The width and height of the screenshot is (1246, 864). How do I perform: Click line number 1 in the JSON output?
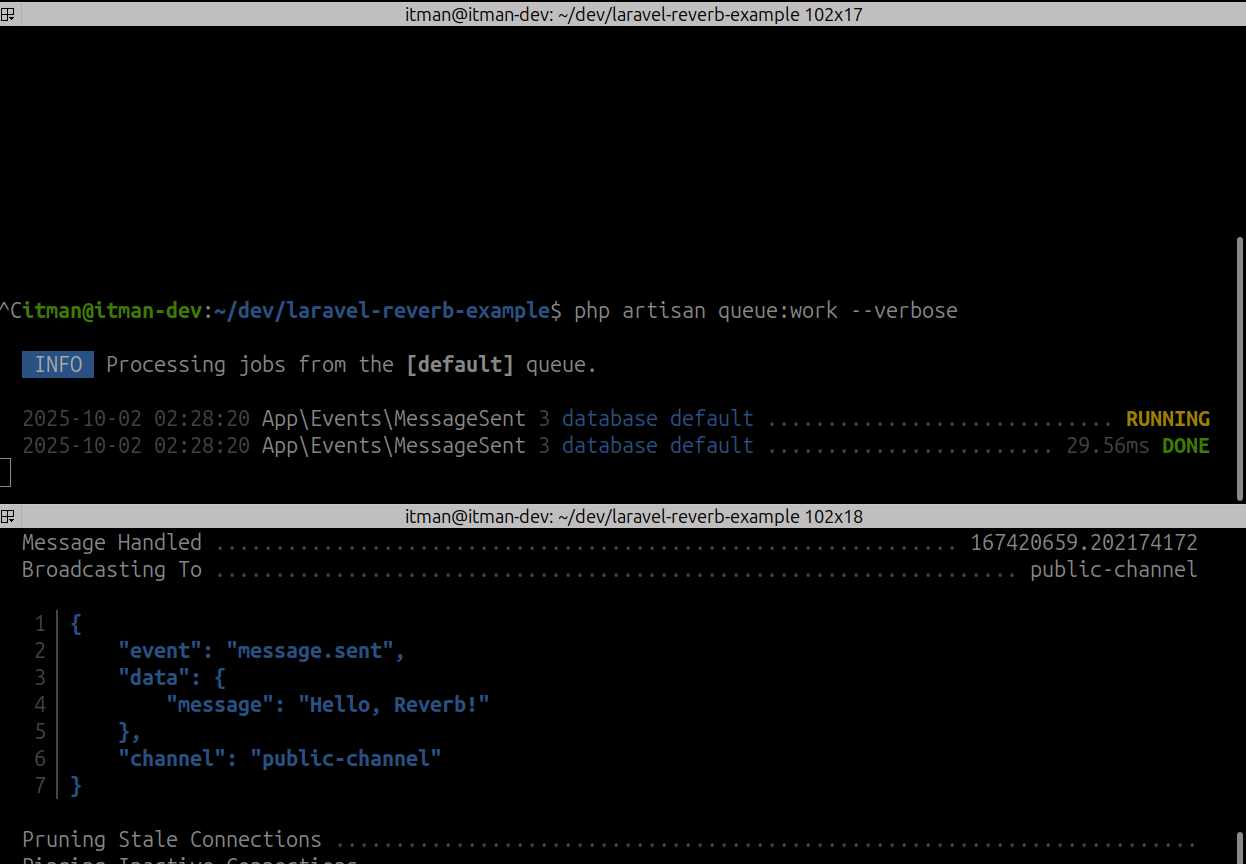coord(40,624)
